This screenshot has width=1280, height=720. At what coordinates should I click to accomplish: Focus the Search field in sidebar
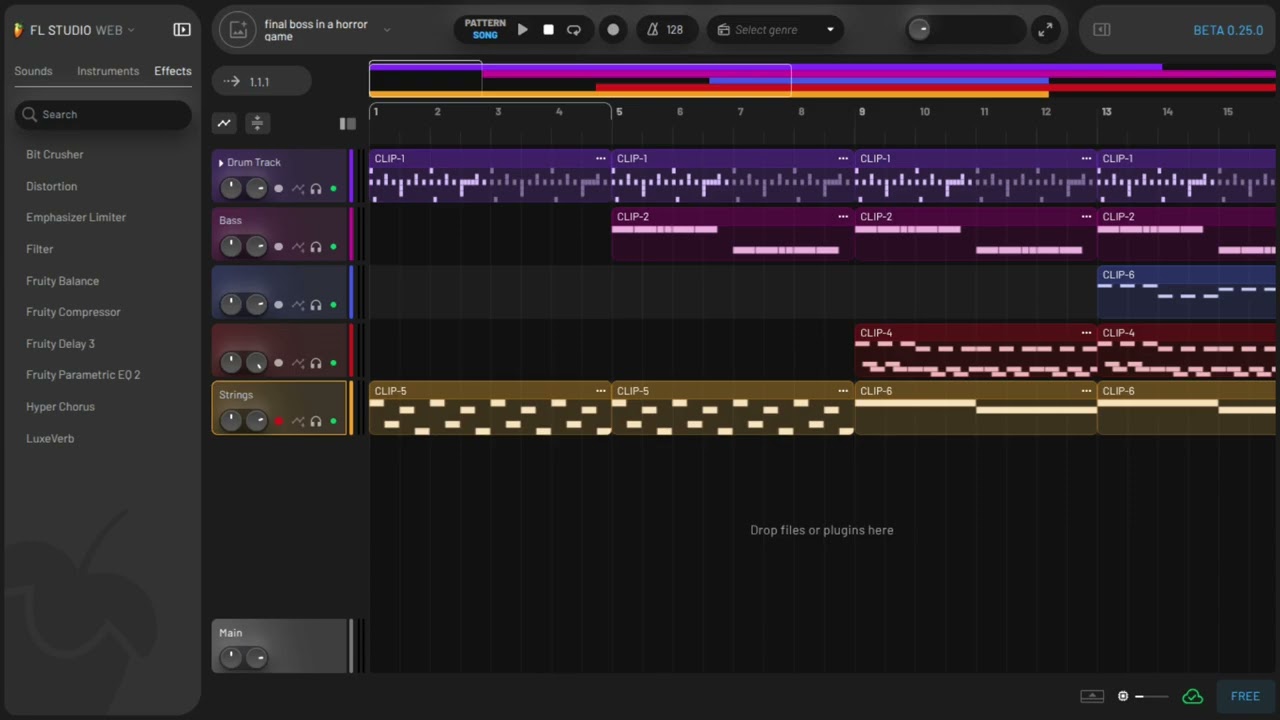coord(103,114)
